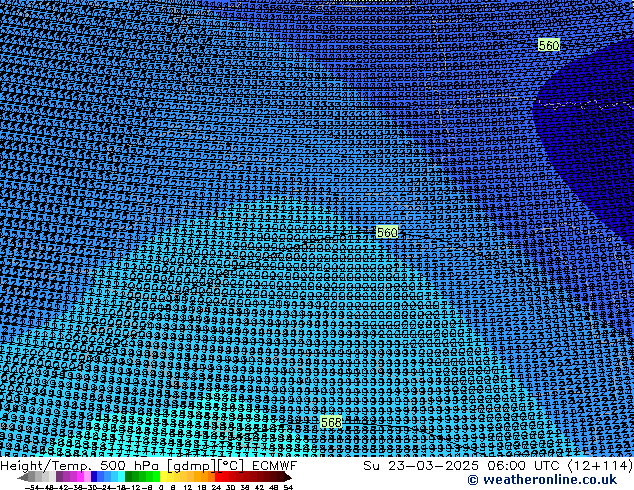Click the legend value '0'
Image resolution: width=634 pixels, height=490 pixels.
(161, 488)
